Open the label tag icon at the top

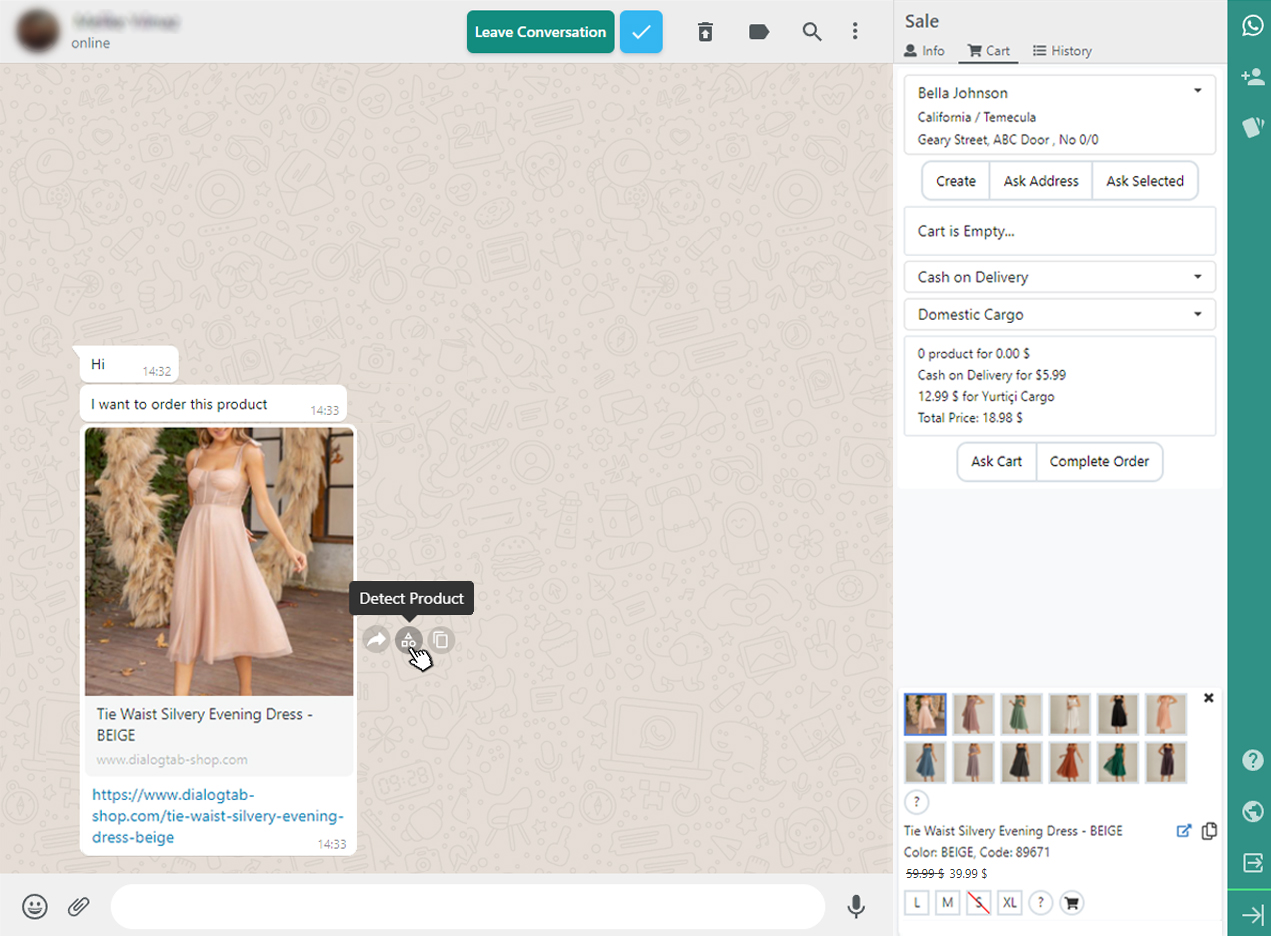point(759,31)
